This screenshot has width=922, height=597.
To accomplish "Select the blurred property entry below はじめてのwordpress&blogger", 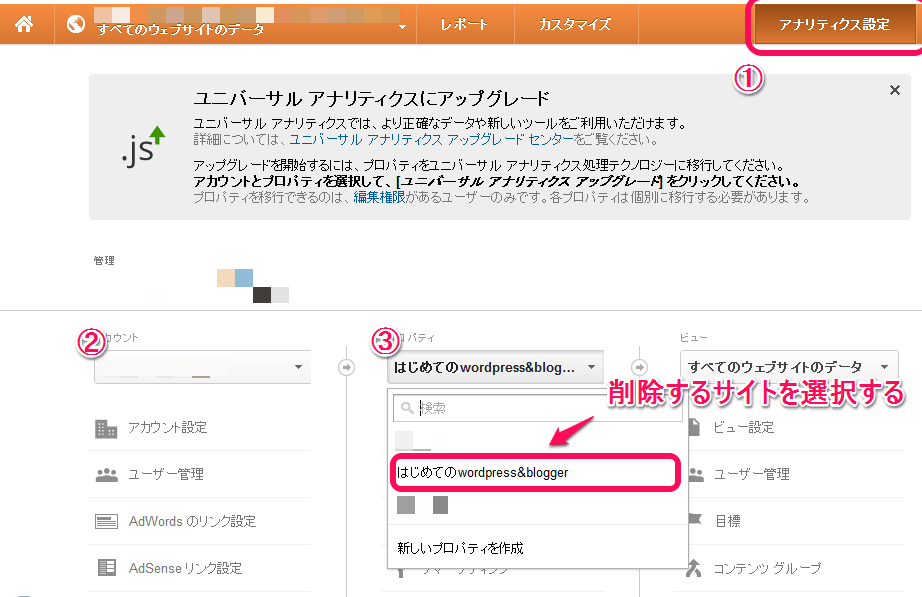I will pyautogui.click(x=422, y=505).
